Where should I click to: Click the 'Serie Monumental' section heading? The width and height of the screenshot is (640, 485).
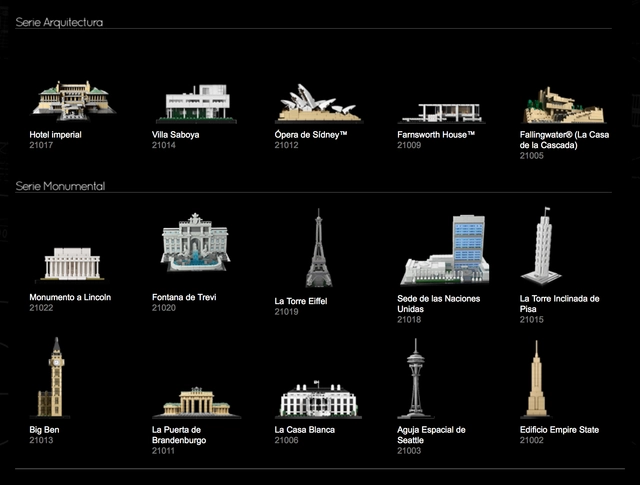(x=60, y=186)
